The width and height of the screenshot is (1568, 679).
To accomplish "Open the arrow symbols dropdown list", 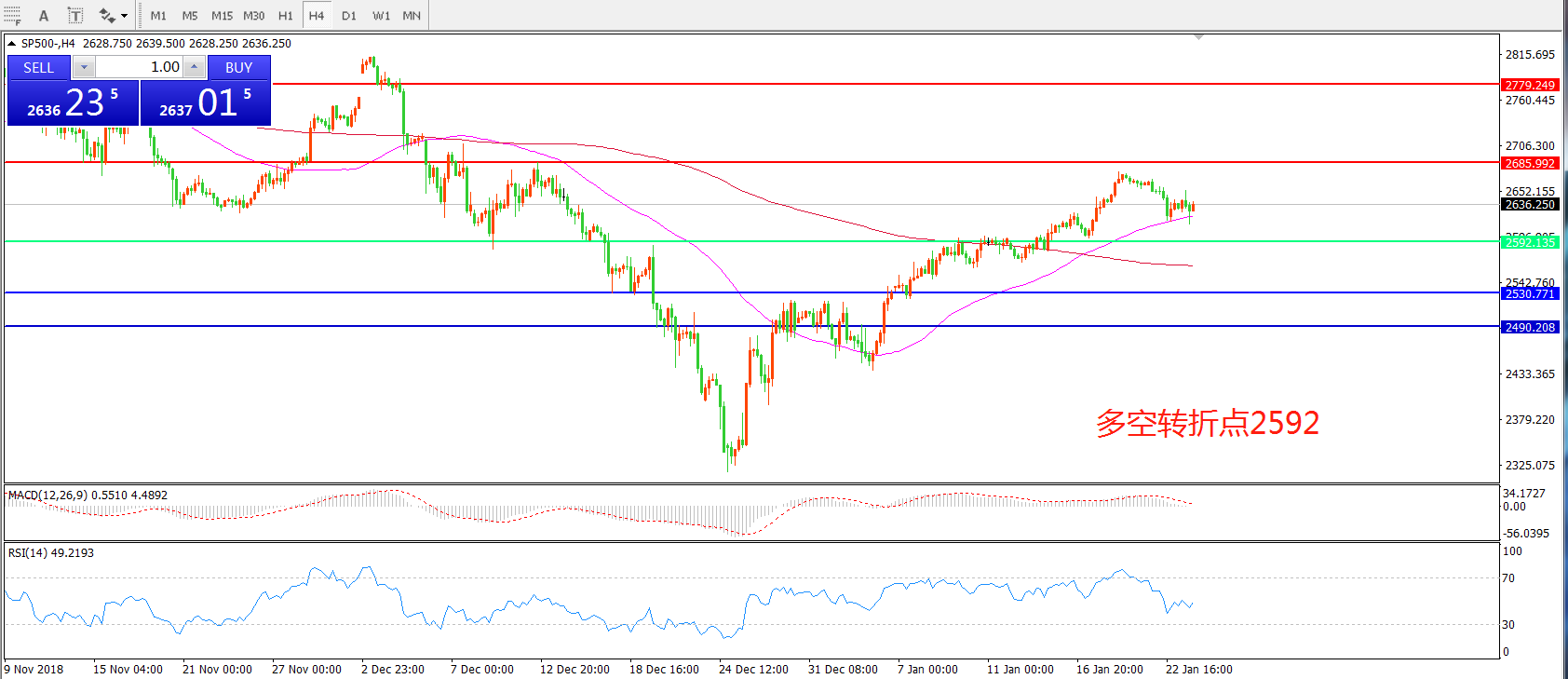I will [125, 15].
